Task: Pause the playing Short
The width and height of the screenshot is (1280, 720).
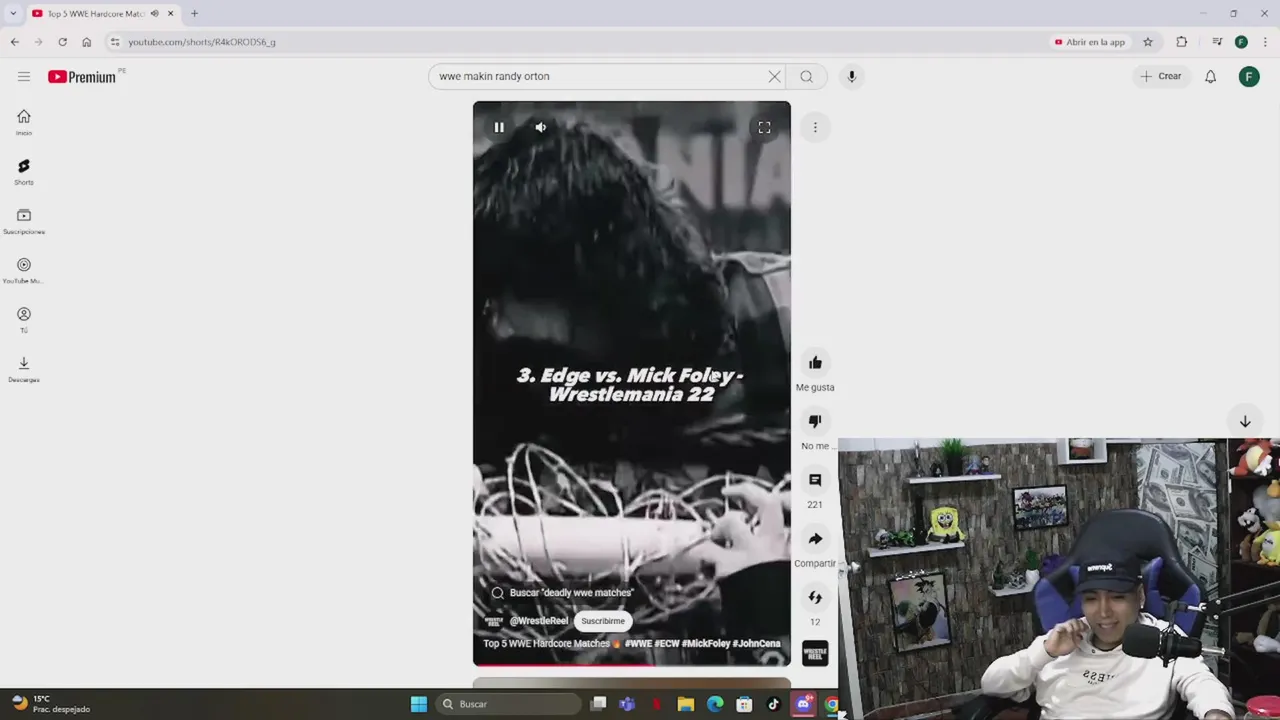Action: pos(499,127)
